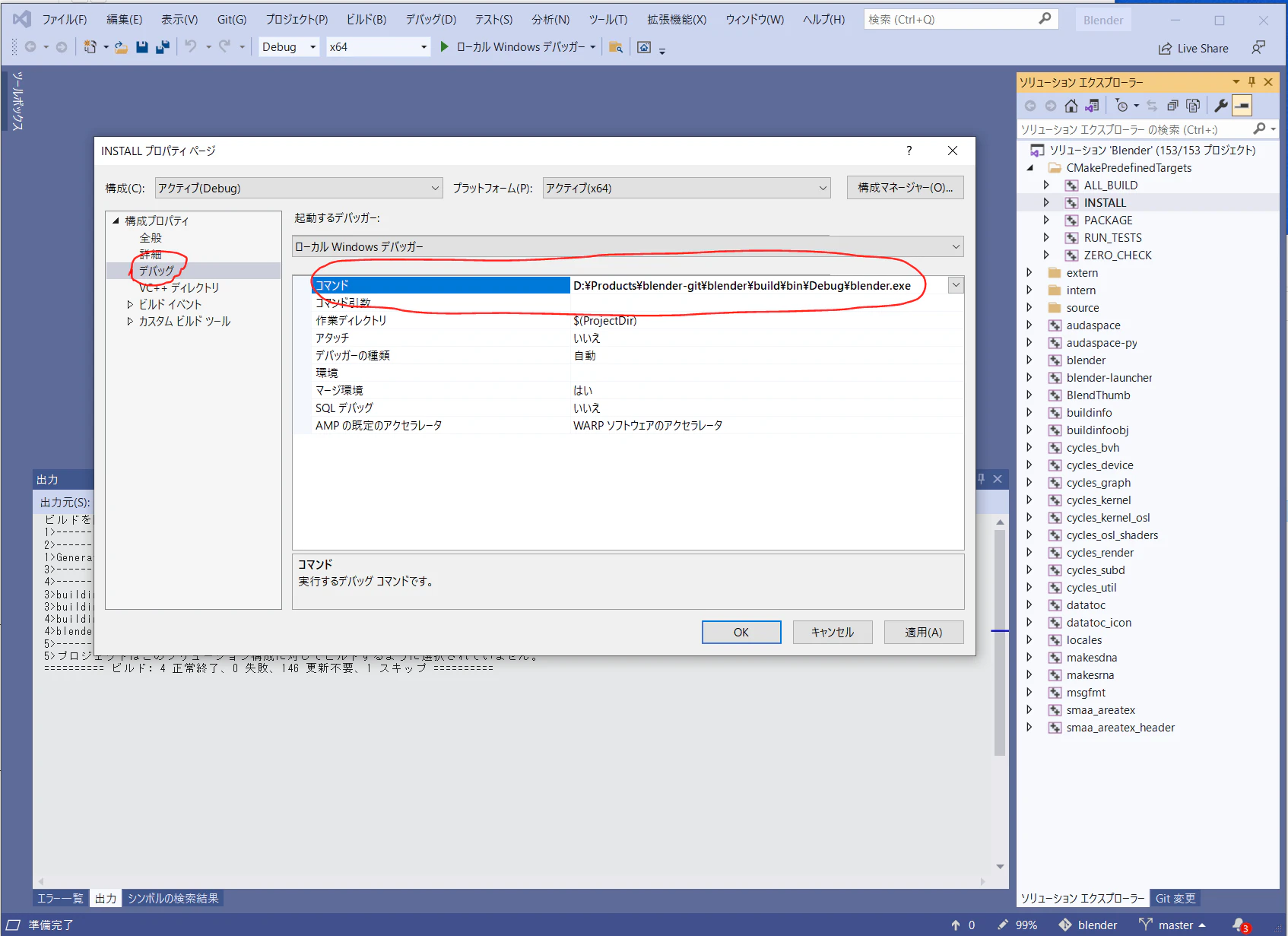Click the notifications bell in status bar
The height and width of the screenshot is (936, 1288).
click(x=1241, y=925)
